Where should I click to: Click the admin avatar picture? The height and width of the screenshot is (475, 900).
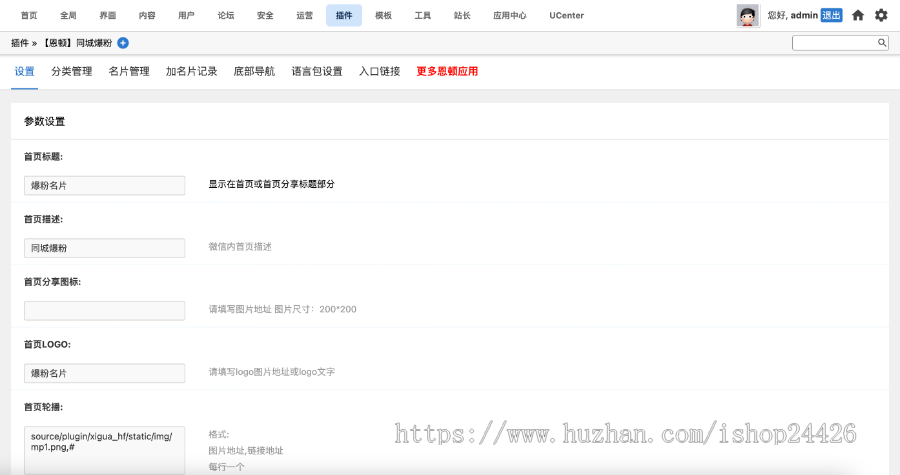click(747, 16)
